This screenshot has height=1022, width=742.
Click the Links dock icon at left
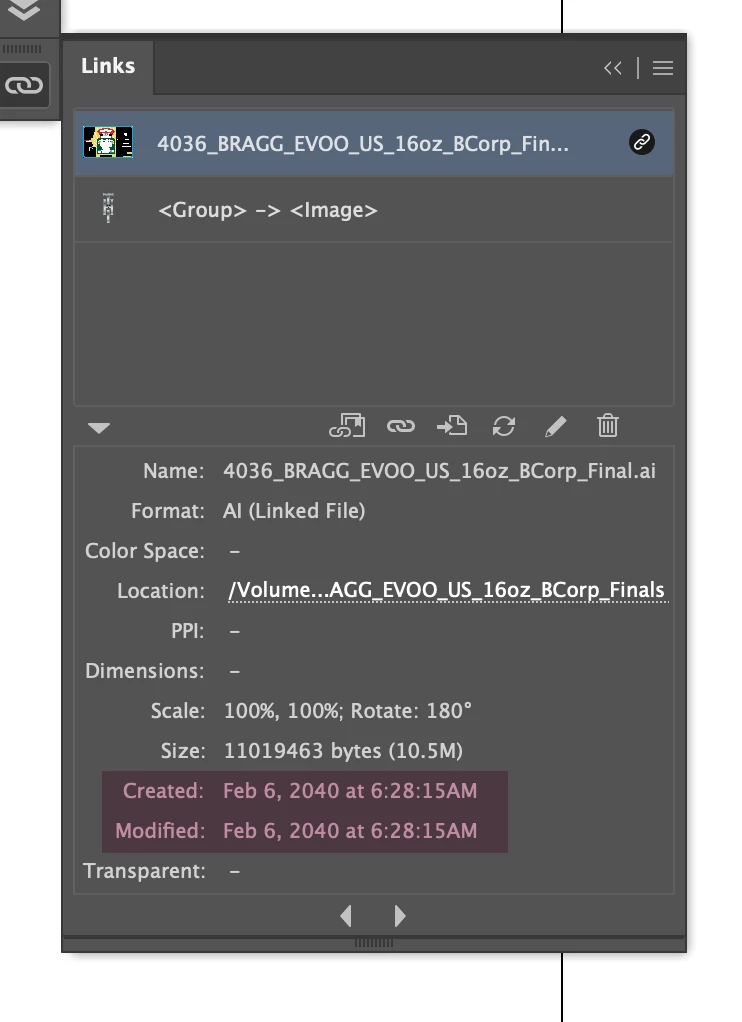[24, 85]
